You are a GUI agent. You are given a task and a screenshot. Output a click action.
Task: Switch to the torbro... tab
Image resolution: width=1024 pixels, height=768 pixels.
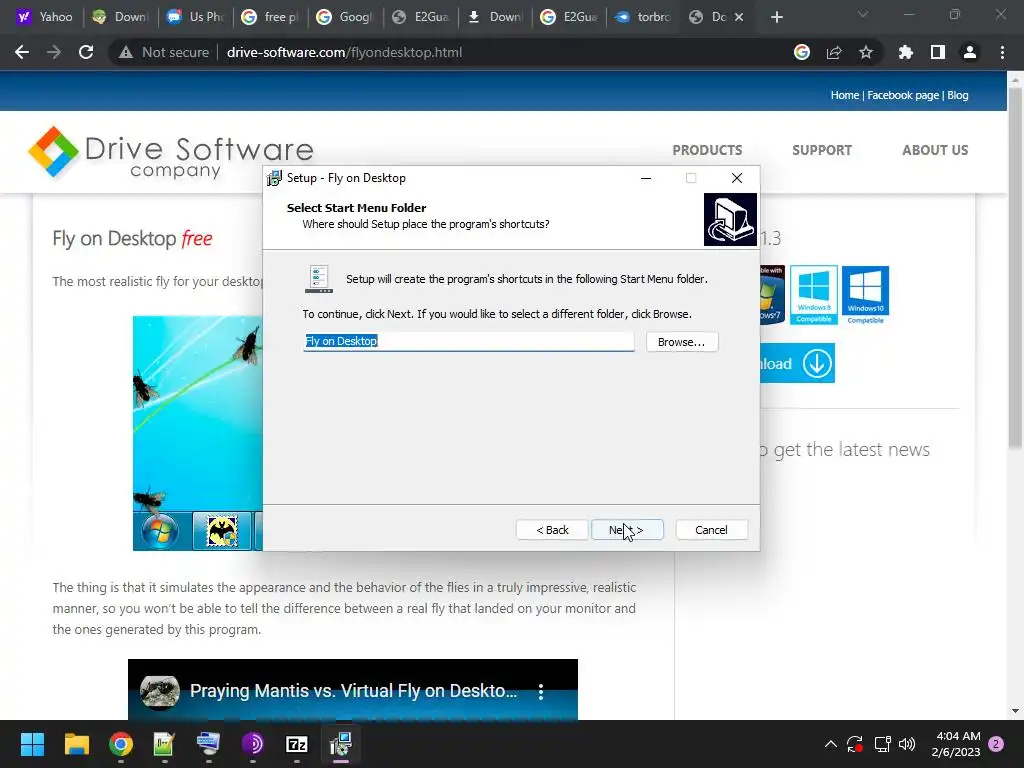(644, 17)
